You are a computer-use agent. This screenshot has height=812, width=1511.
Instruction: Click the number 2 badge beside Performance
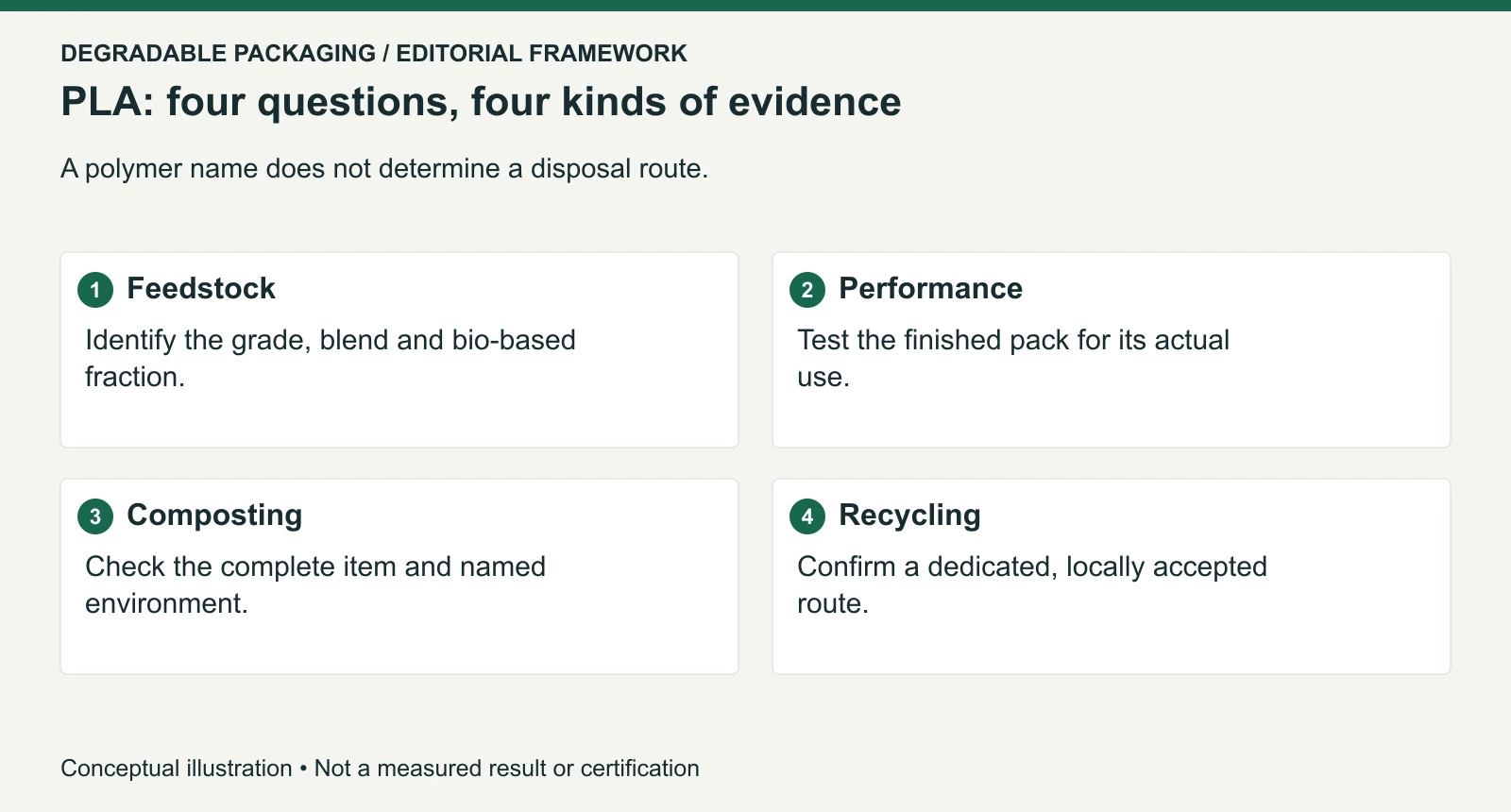(807, 290)
